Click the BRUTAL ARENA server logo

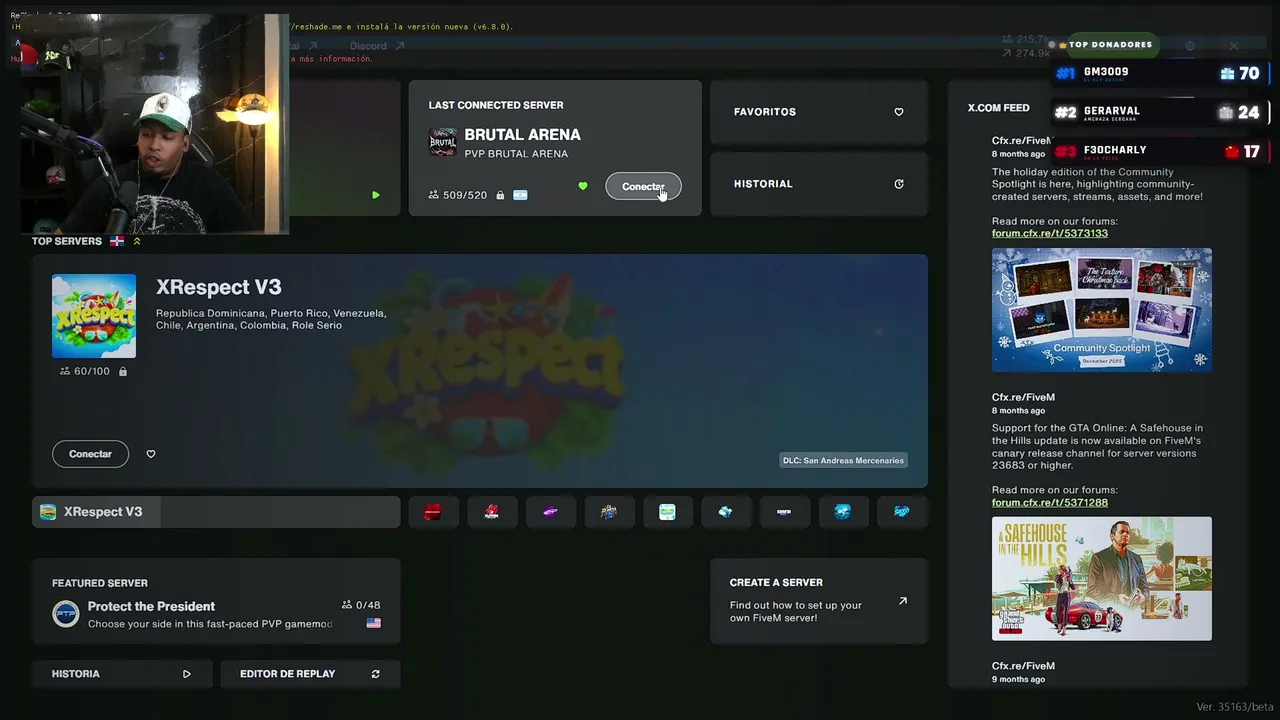click(x=443, y=142)
